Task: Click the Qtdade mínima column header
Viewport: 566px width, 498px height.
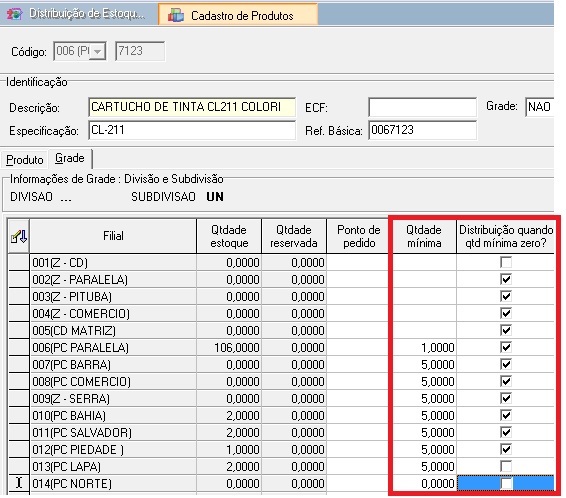Action: click(x=424, y=236)
